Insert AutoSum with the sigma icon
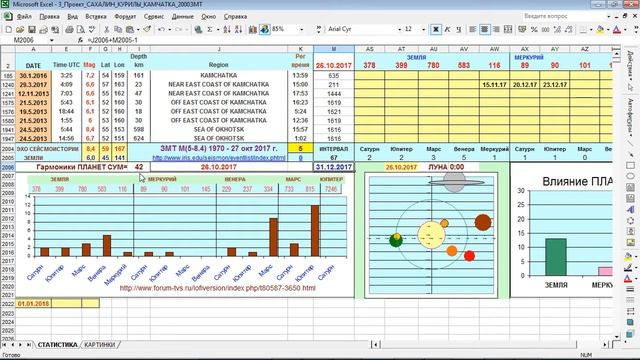 coord(210,29)
